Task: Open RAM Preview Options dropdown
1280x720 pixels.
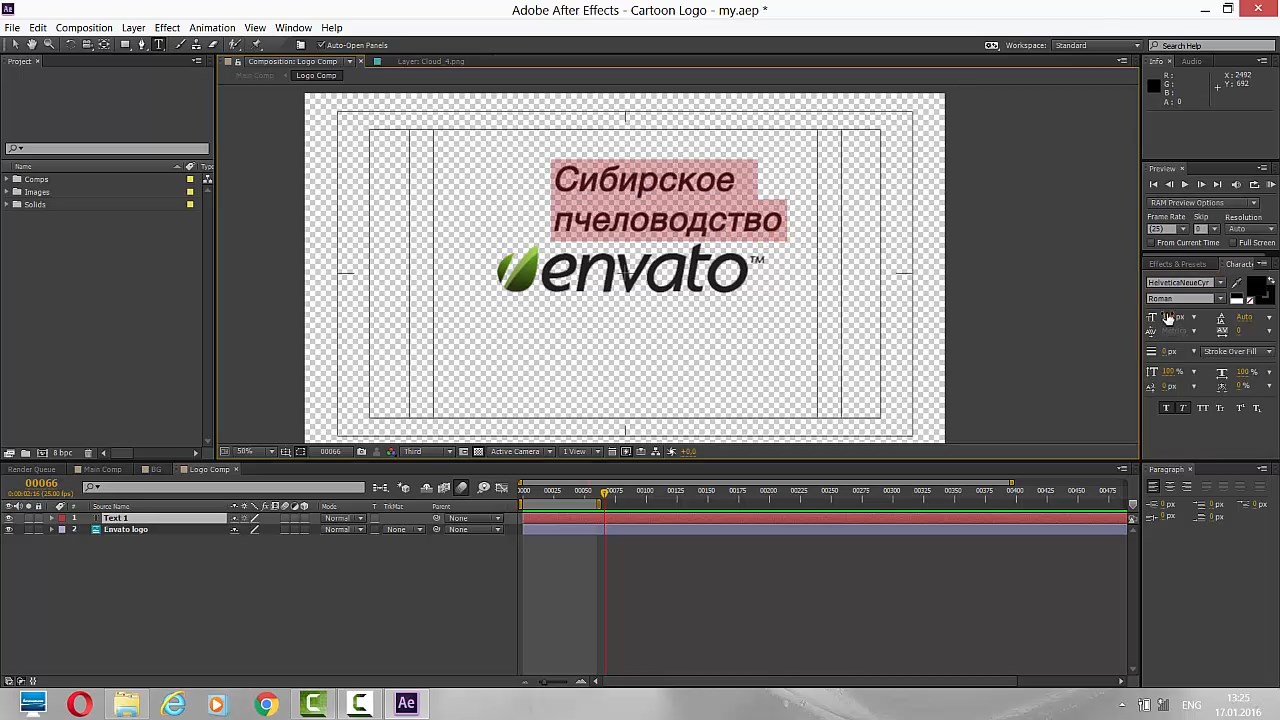Action: 1203,203
